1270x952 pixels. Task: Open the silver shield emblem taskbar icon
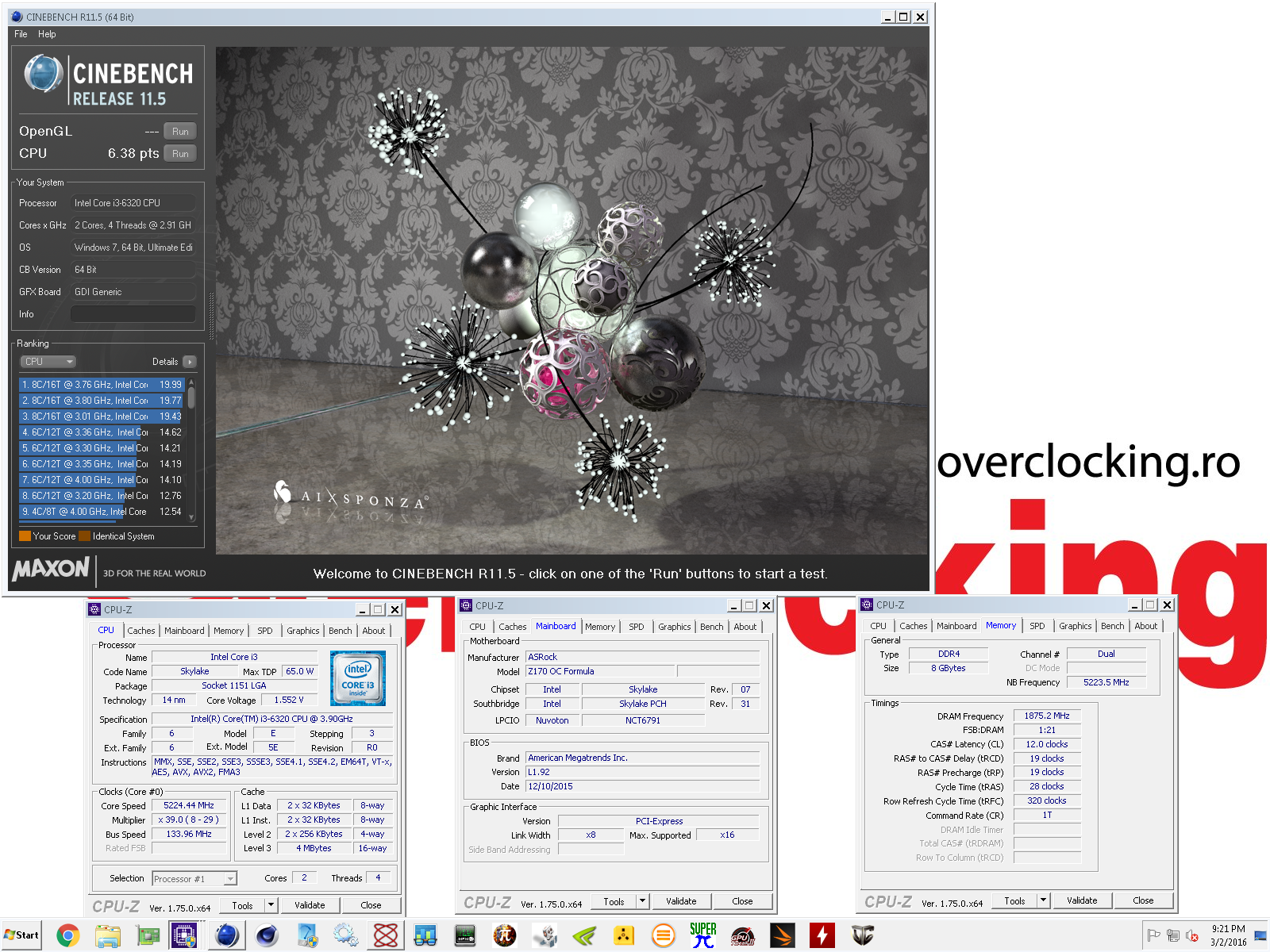tap(863, 936)
